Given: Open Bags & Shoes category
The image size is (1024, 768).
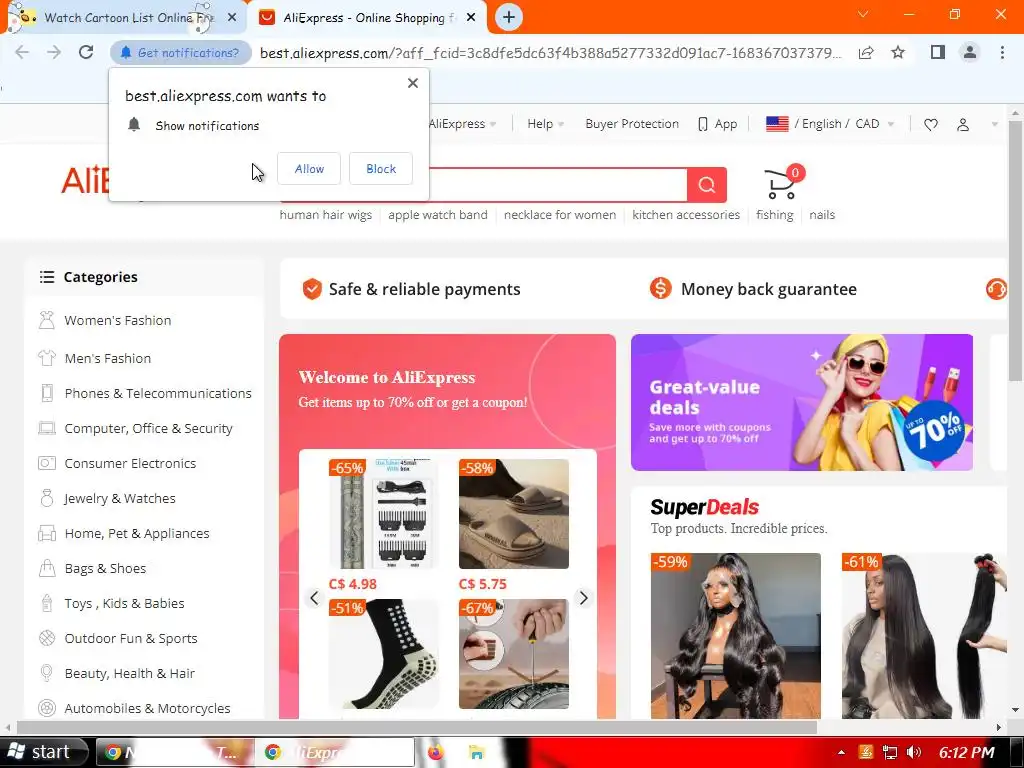Looking at the screenshot, I should coord(104,568).
